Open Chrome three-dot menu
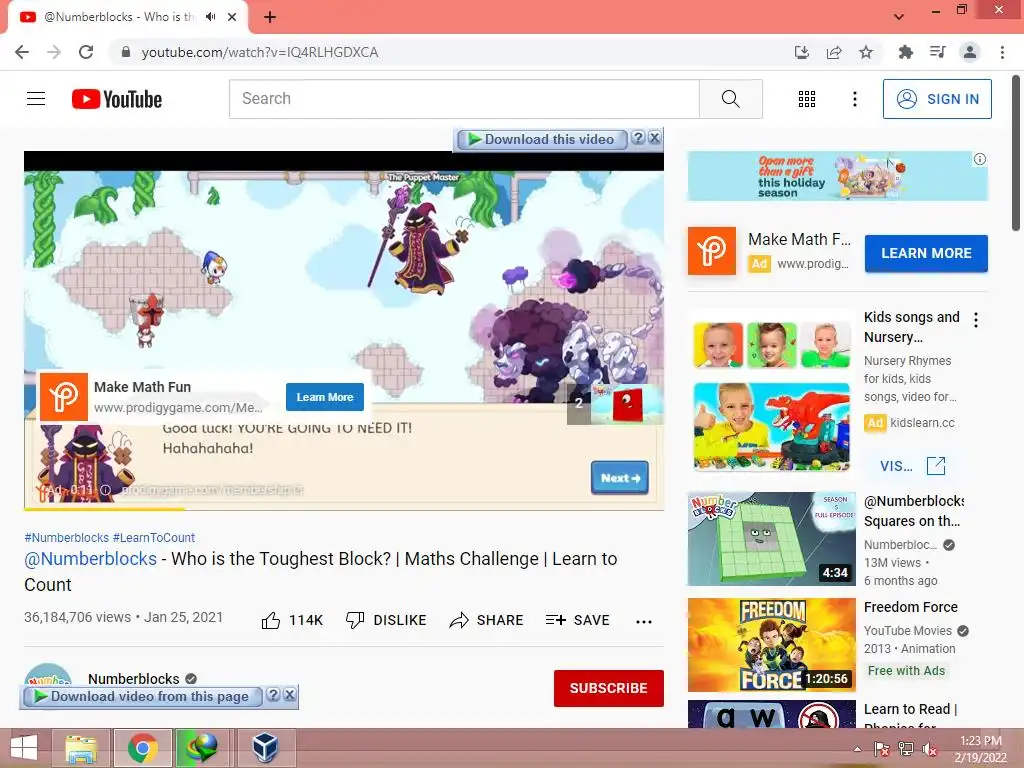Image resolution: width=1024 pixels, height=768 pixels. 1002,52
